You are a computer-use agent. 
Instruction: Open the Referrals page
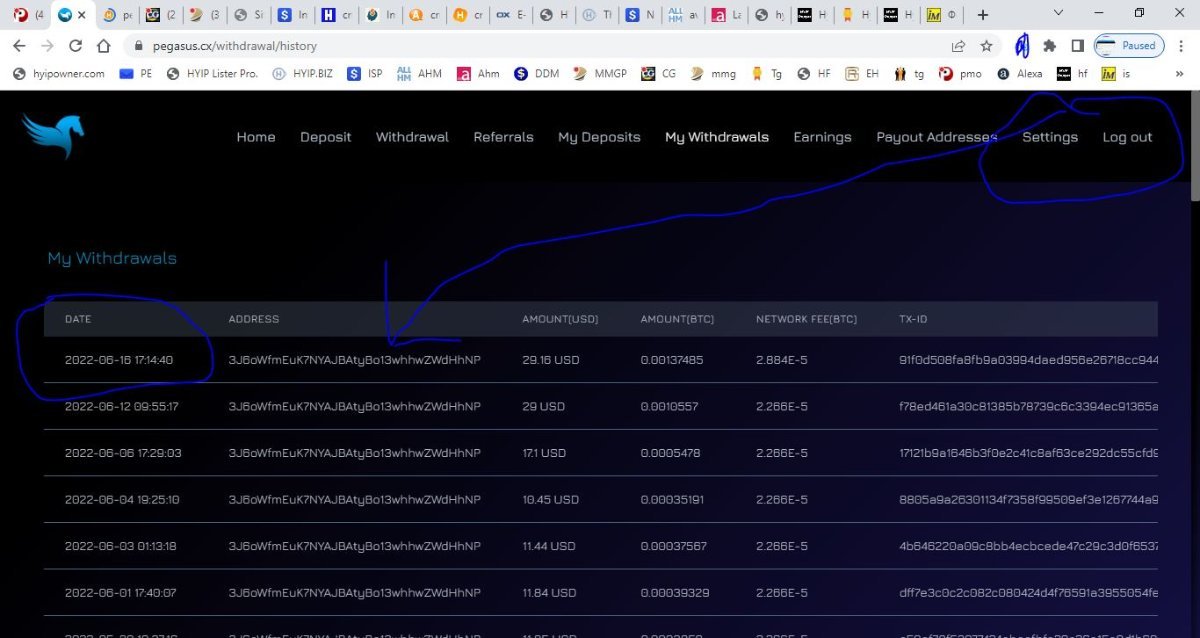tap(503, 137)
